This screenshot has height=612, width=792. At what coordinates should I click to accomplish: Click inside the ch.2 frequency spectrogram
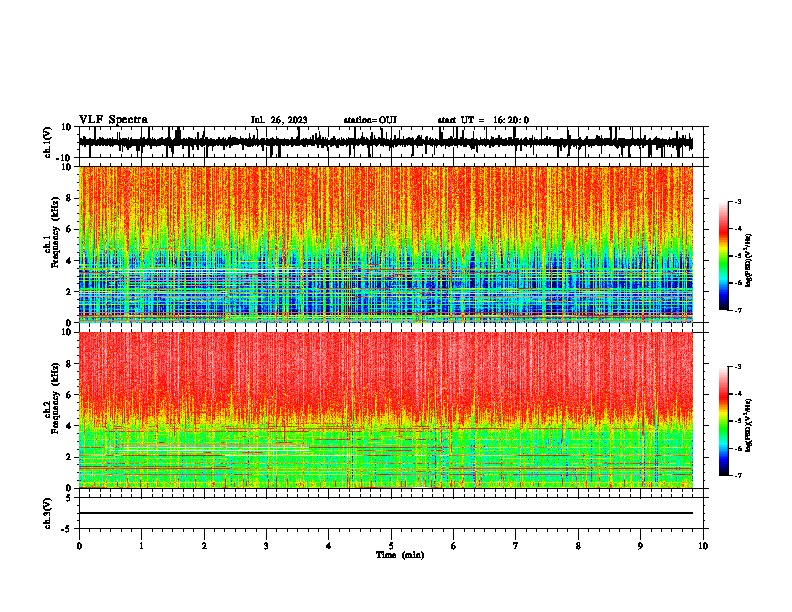(385, 410)
